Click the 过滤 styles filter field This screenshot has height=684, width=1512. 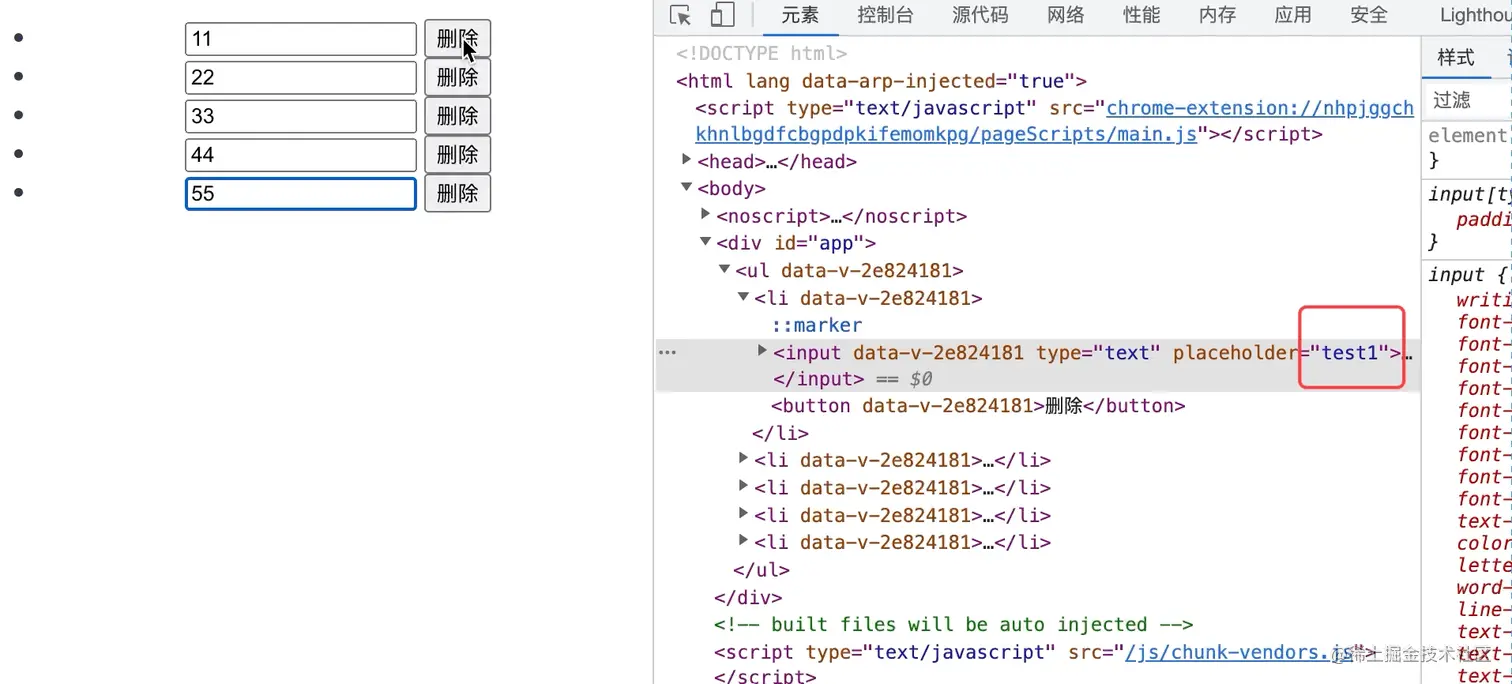point(1452,98)
